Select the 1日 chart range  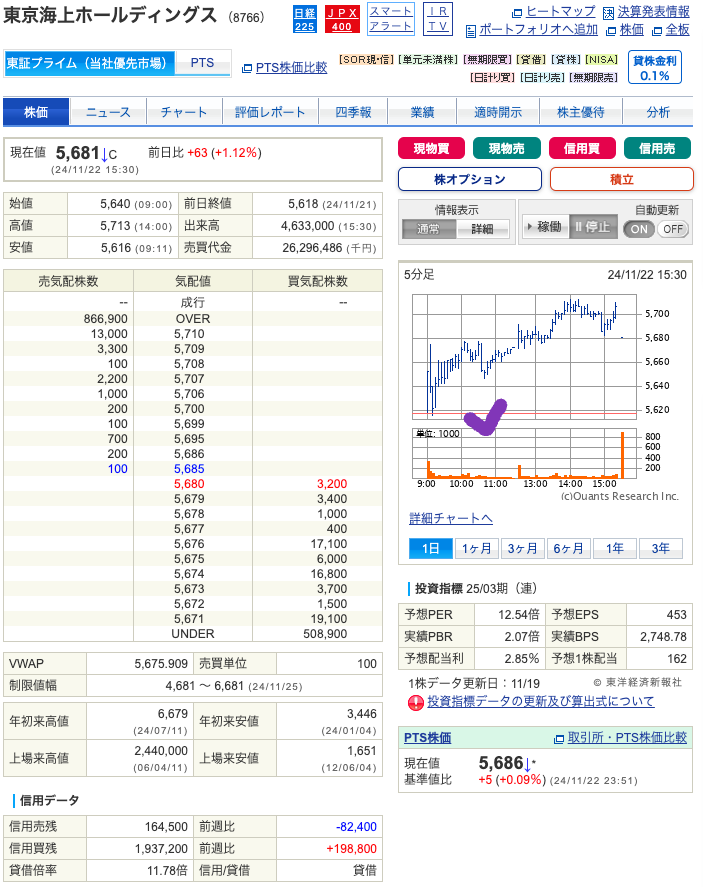(430, 548)
